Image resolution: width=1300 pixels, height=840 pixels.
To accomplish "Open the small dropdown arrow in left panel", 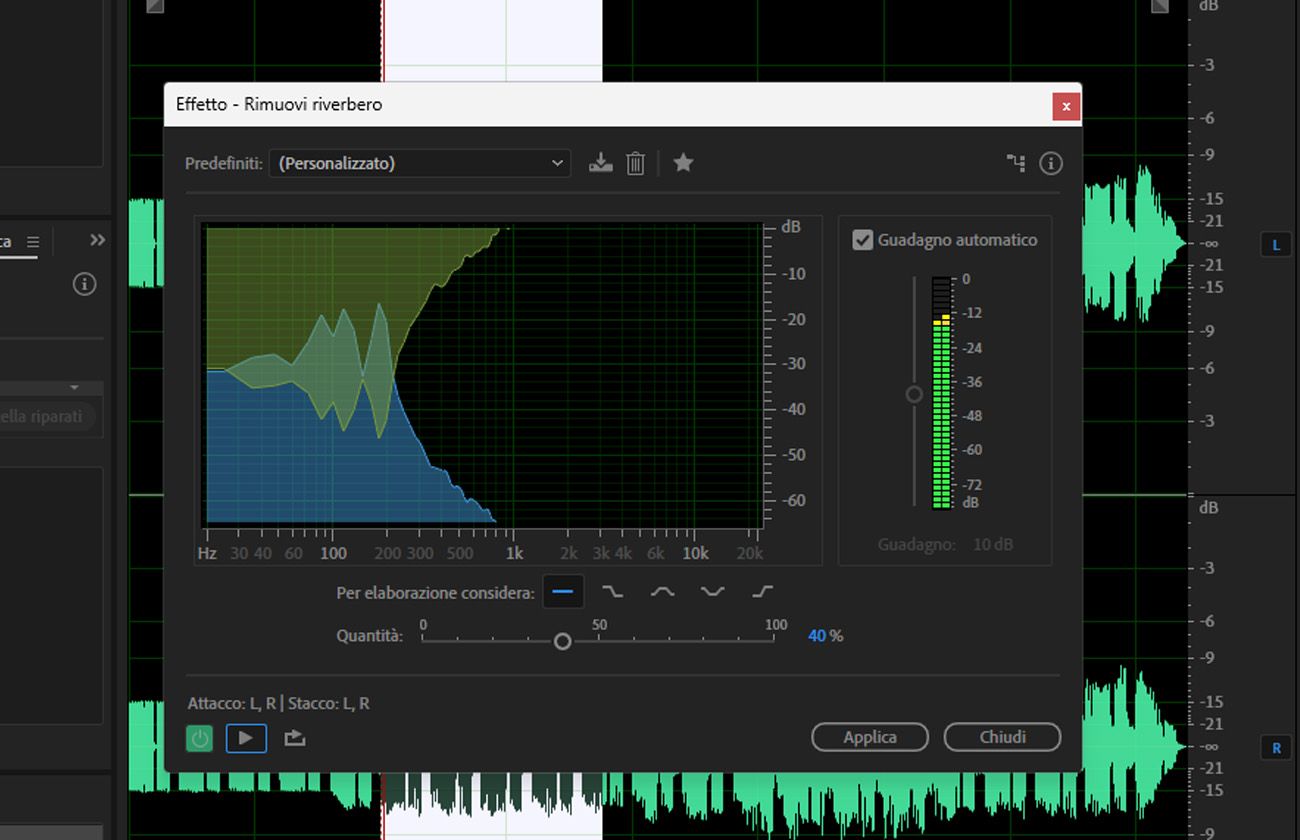I will pyautogui.click(x=74, y=387).
